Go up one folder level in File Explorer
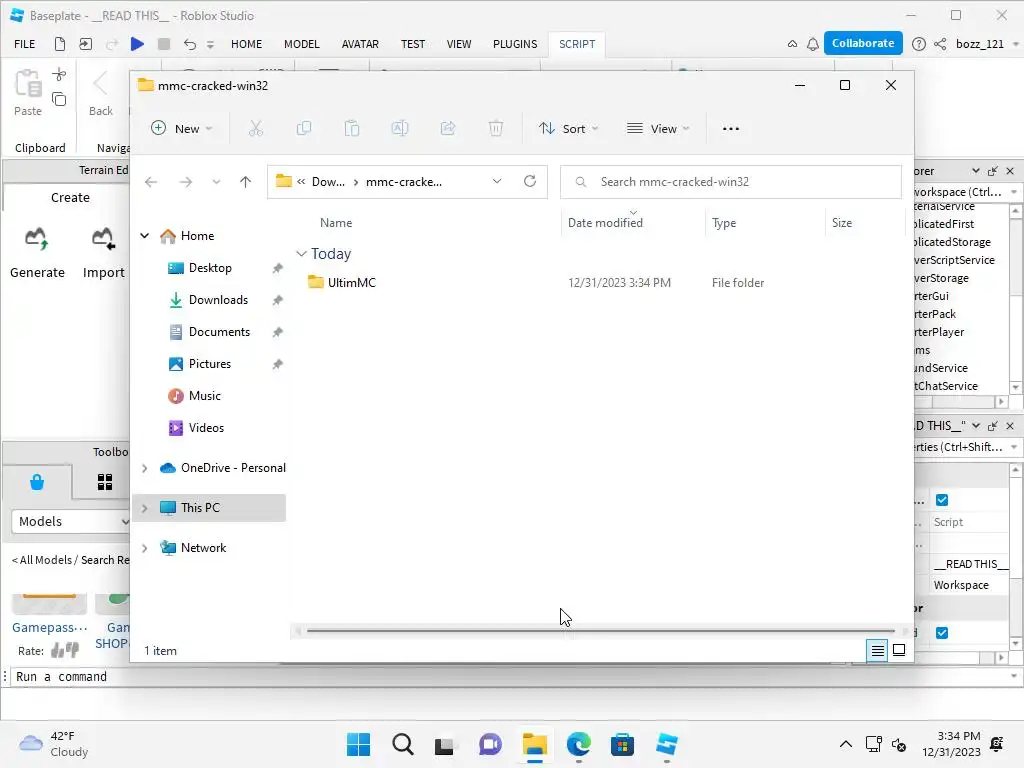 pos(246,182)
